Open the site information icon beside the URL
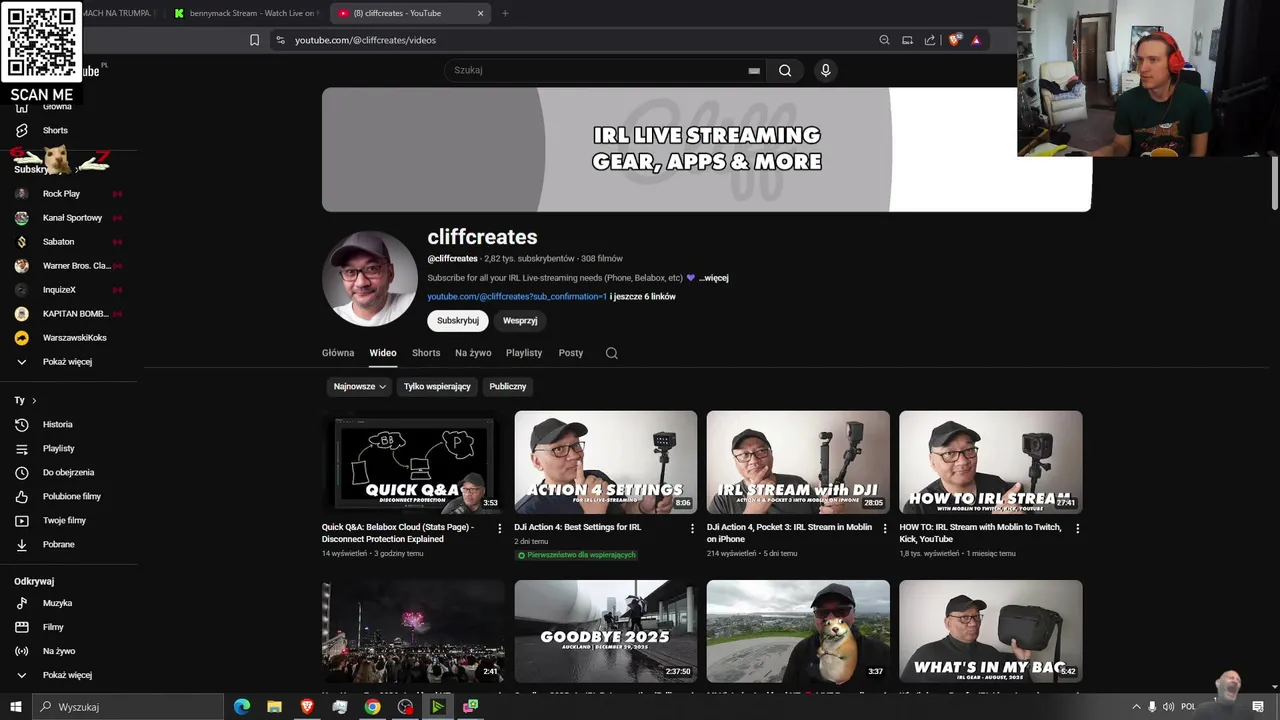Image resolution: width=1280 pixels, height=720 pixels. [x=280, y=40]
